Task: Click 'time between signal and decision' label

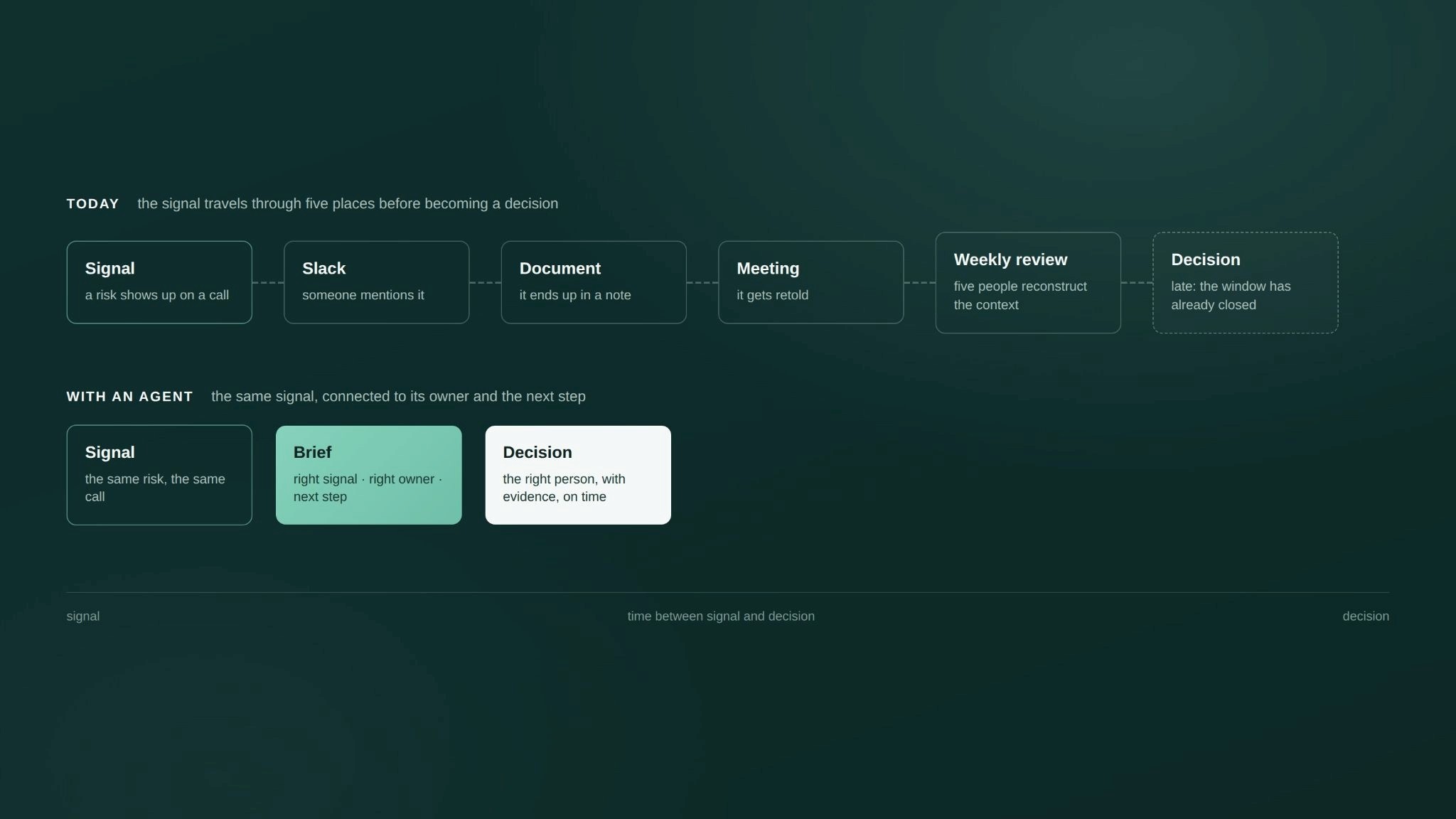Action: coord(721,616)
